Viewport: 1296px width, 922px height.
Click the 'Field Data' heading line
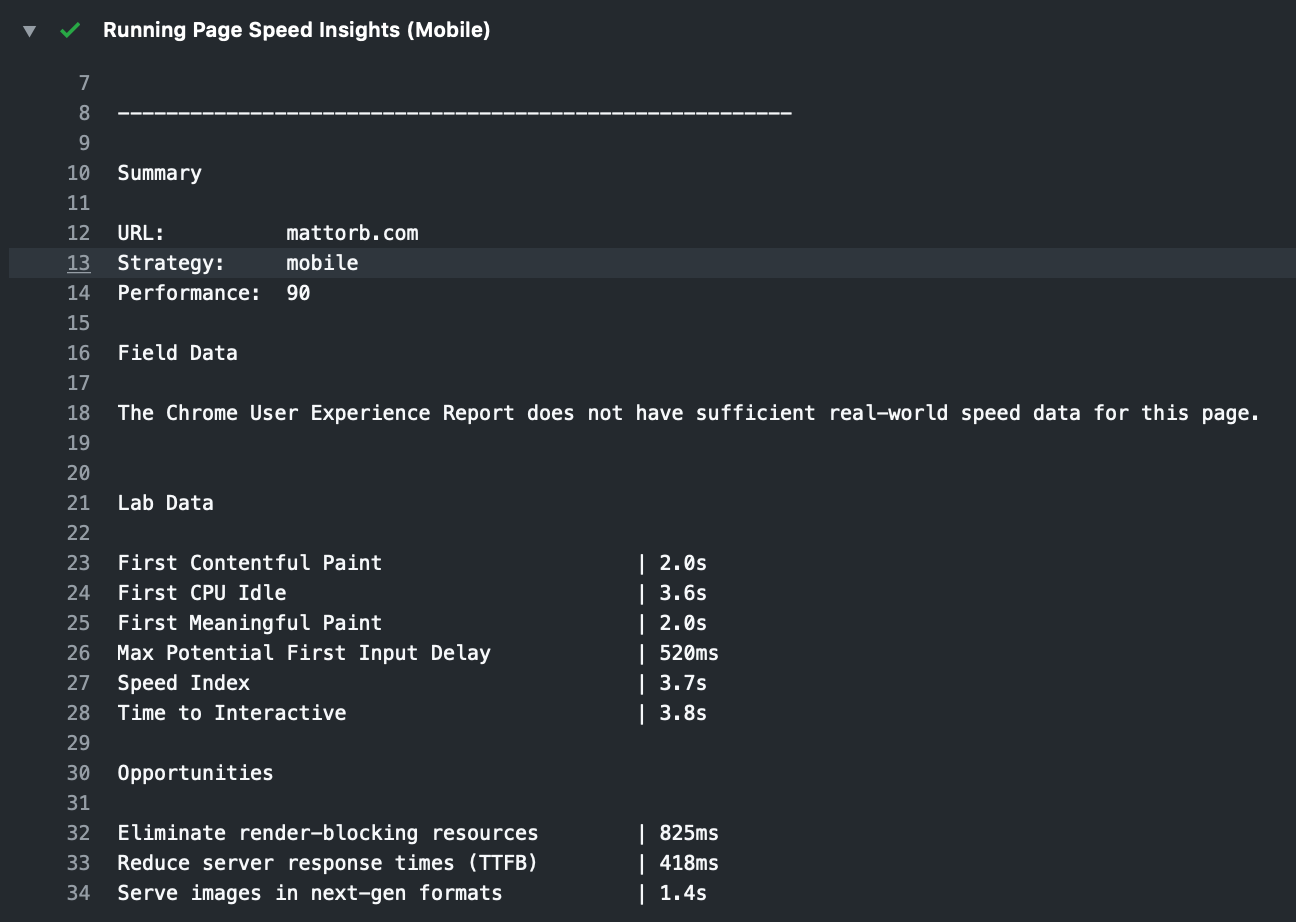(177, 352)
